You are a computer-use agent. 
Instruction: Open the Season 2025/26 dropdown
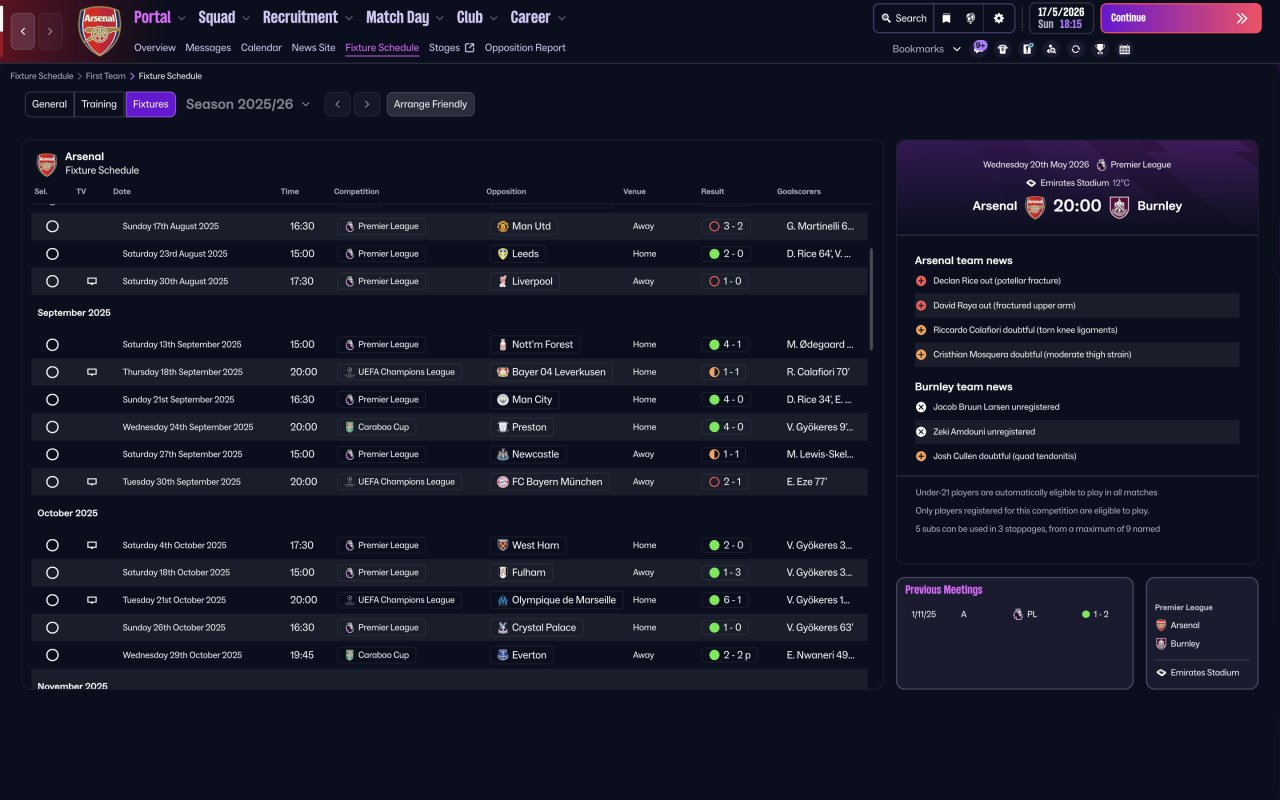[248, 104]
